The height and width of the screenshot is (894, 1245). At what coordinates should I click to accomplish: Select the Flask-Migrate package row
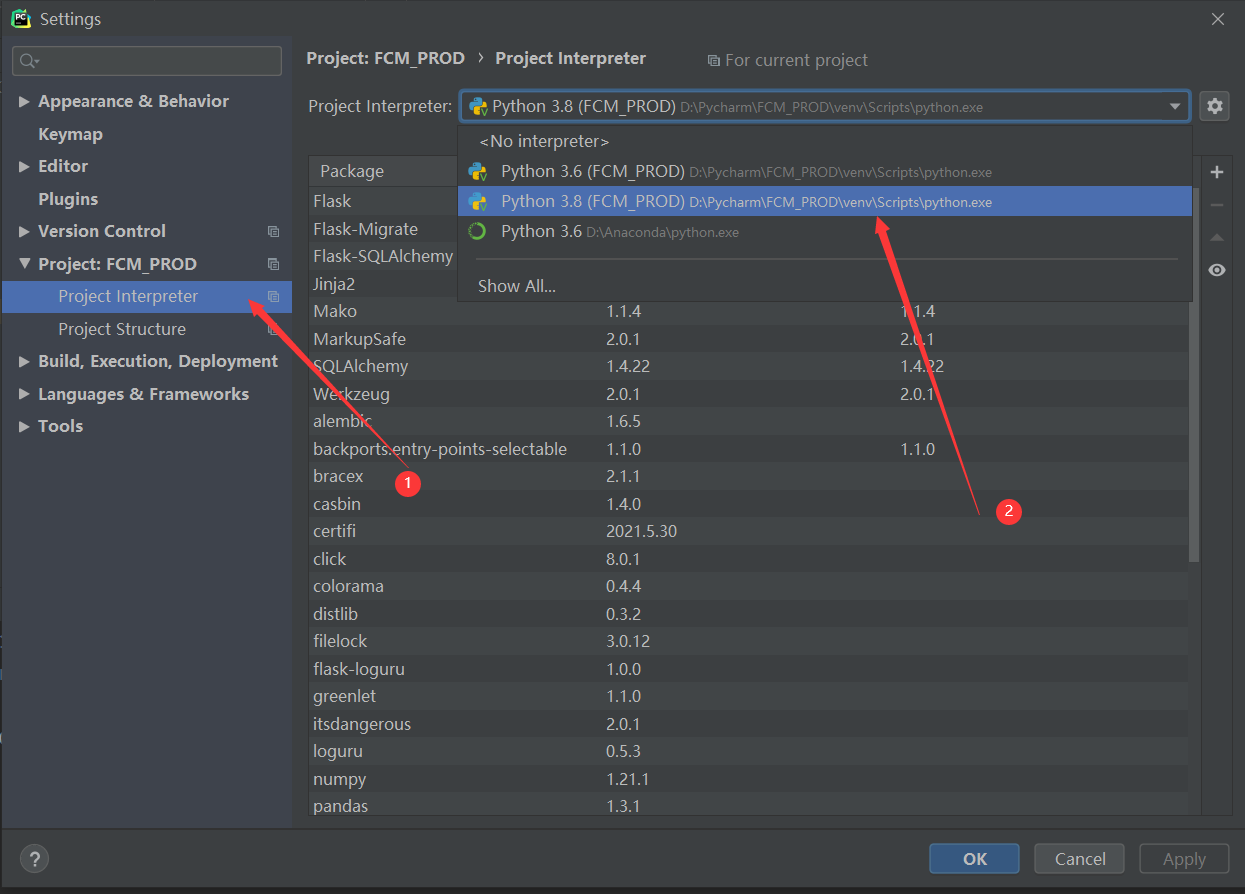point(383,229)
